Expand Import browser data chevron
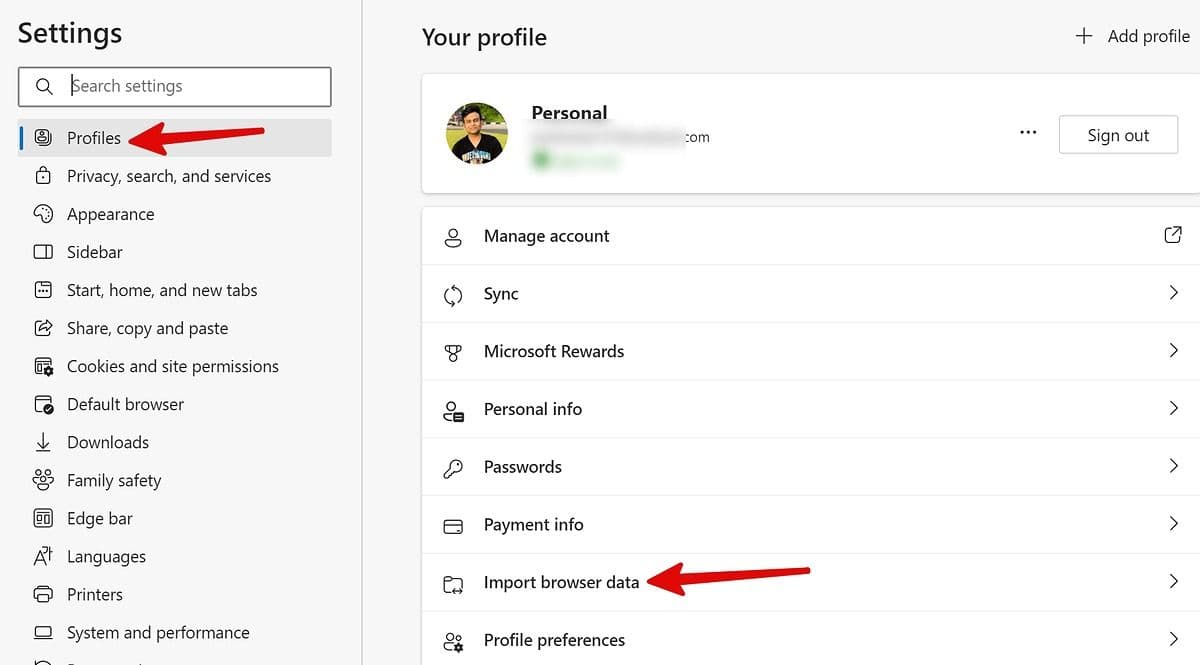This screenshot has height=665, width=1200. click(1173, 582)
